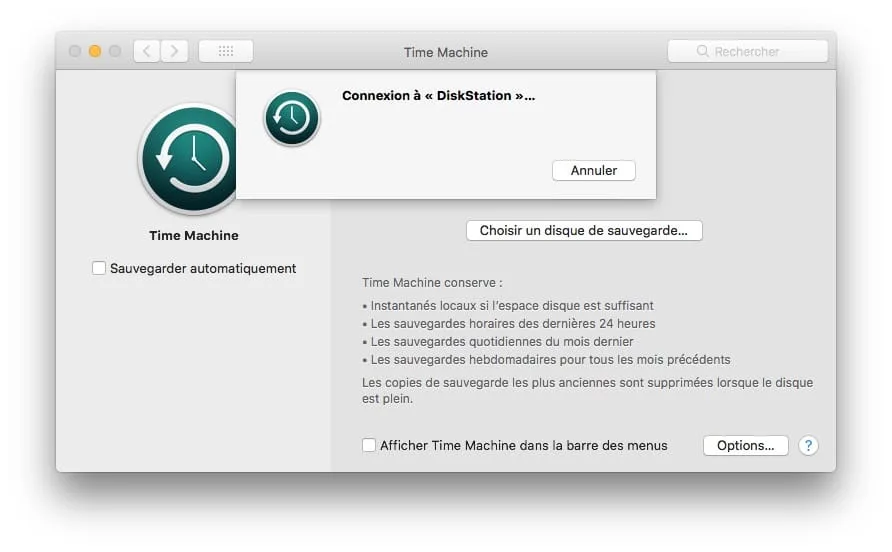Enable Sauvegarder automatiquement checkbox
The width and height of the screenshot is (892, 552).
(99, 268)
